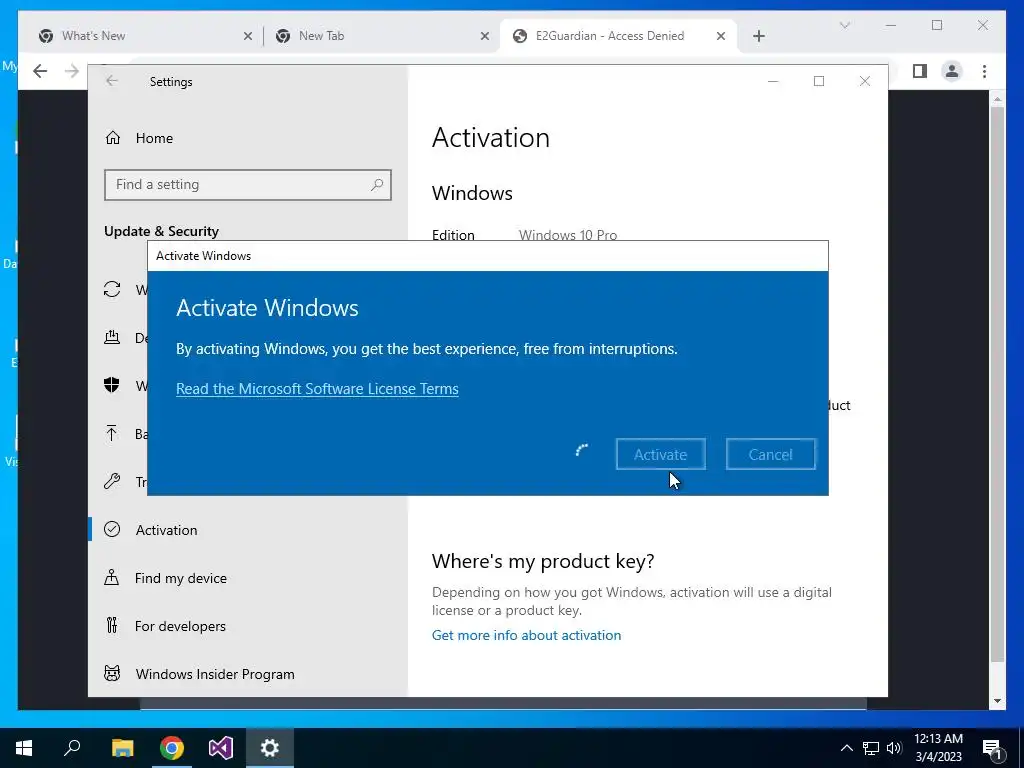Open the volume speaker tray icon
Image resolution: width=1024 pixels, height=768 pixels.
(x=894, y=748)
